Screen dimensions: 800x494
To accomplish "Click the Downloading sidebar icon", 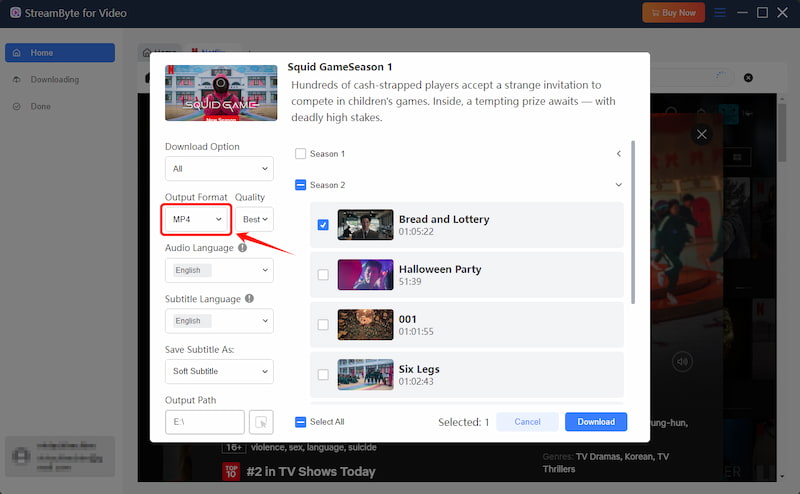I will (x=17, y=80).
